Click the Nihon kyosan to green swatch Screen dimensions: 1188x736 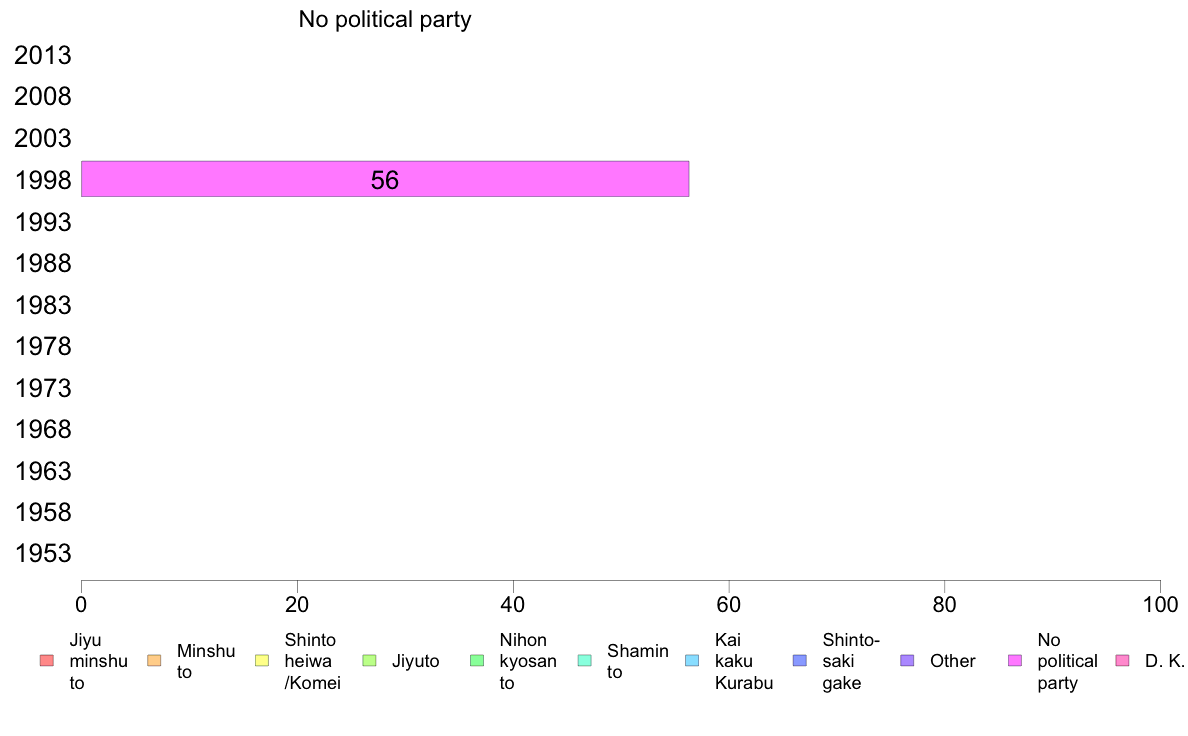tap(477, 661)
